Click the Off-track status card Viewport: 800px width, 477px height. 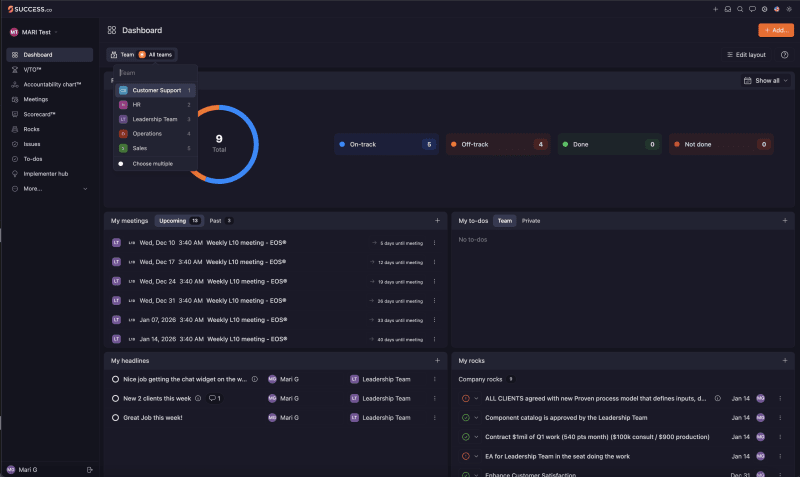[x=498, y=144]
